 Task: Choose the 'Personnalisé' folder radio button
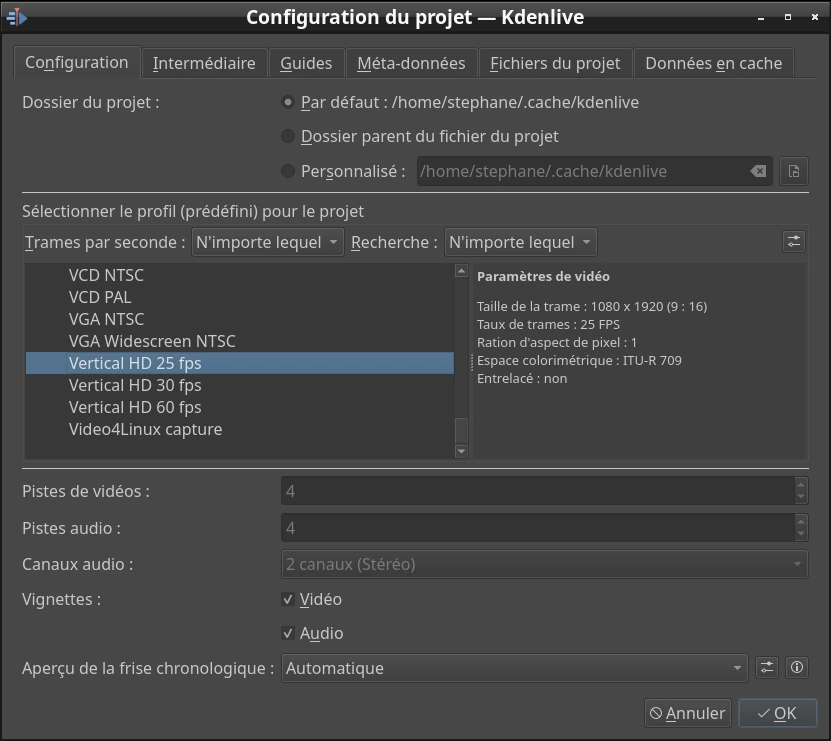pos(289,171)
